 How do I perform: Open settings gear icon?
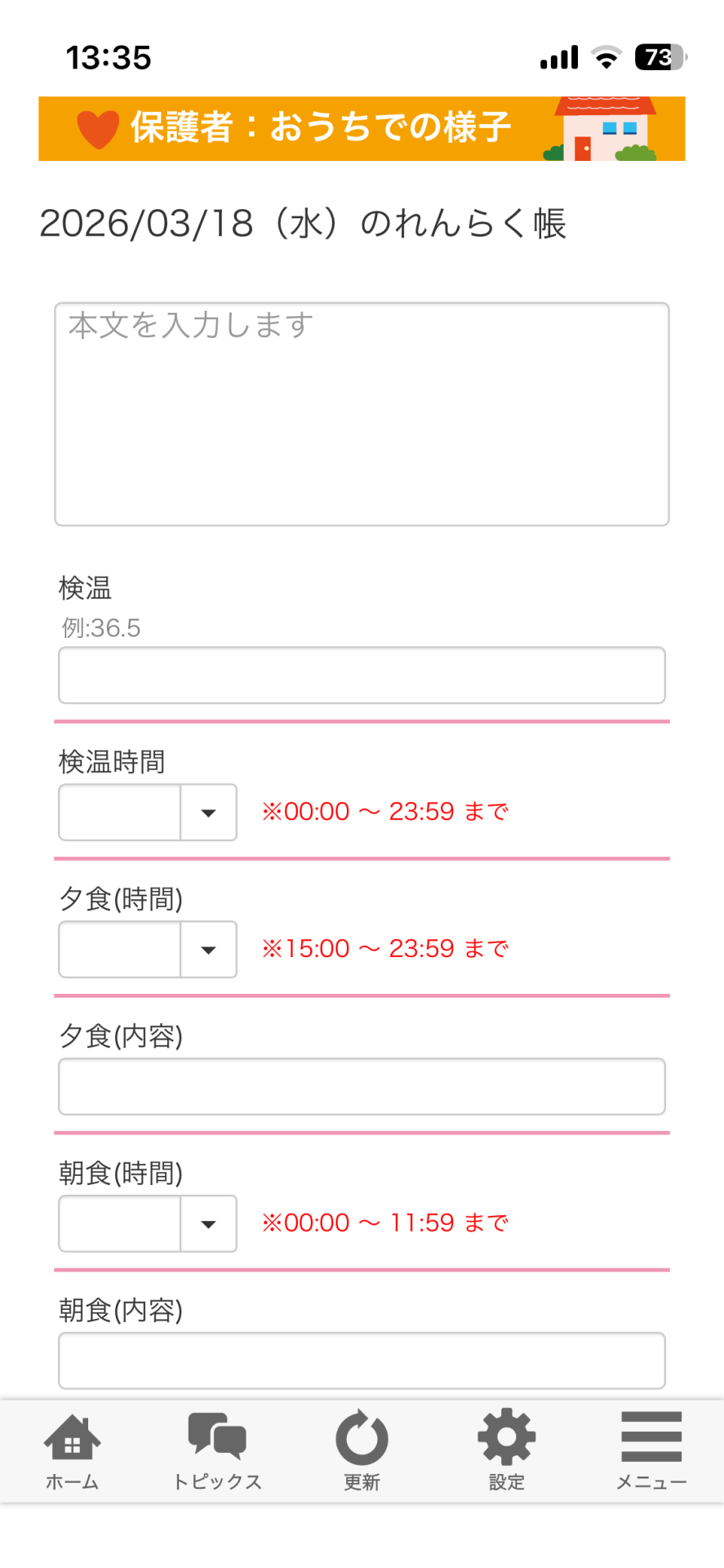[x=507, y=1437]
